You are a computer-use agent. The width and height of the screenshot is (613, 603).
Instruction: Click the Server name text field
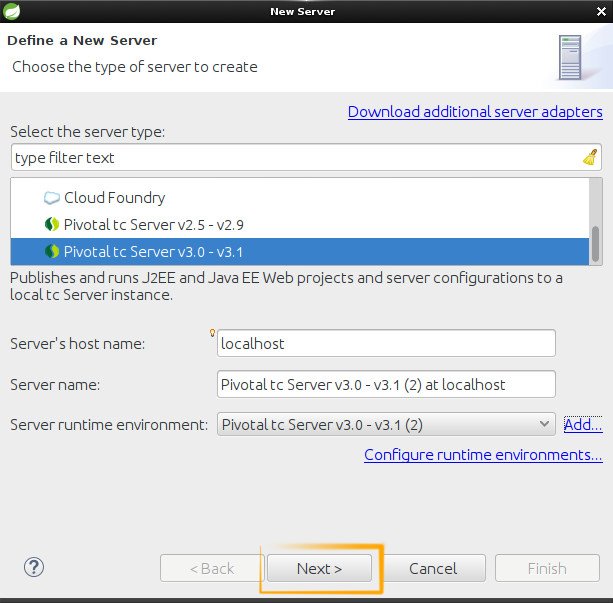(386, 384)
